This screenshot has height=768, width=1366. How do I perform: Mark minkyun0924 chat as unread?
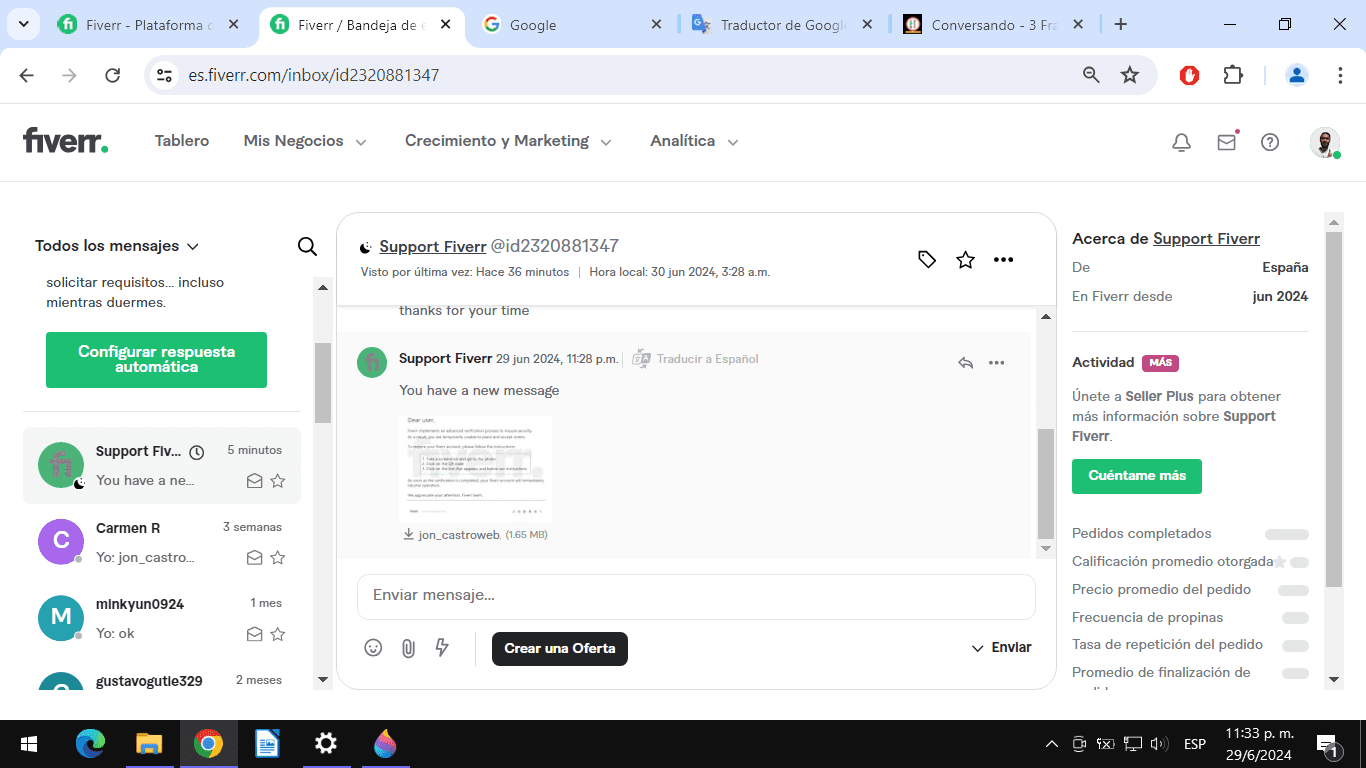pos(255,634)
